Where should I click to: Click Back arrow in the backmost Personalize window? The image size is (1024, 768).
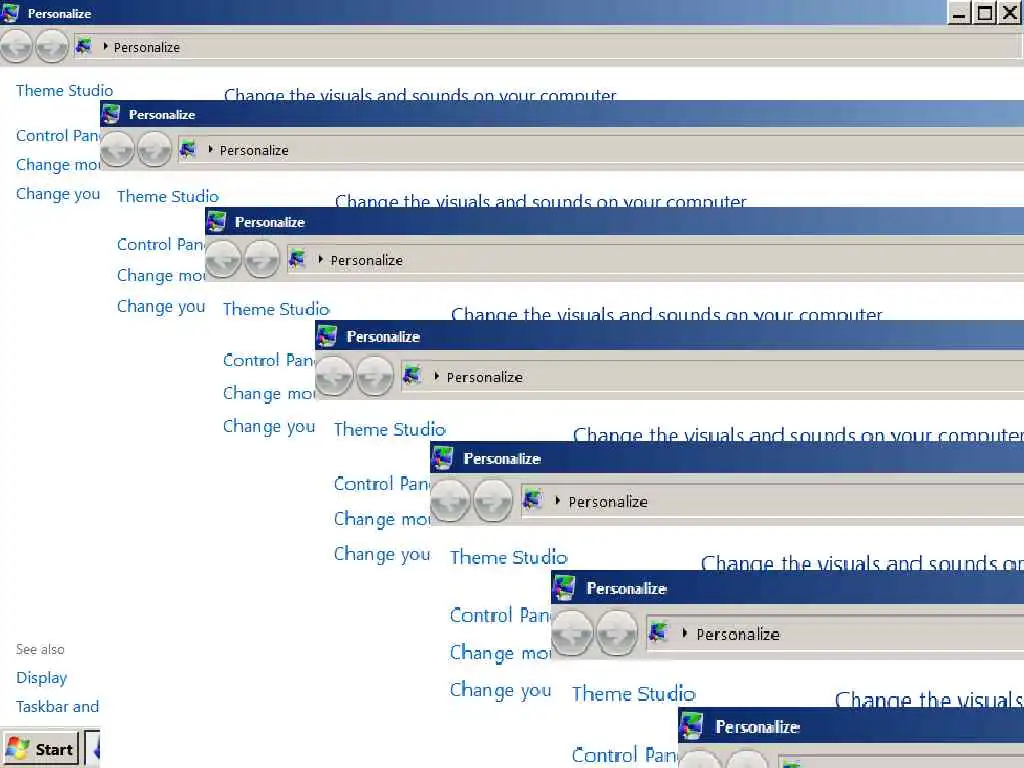pos(16,46)
